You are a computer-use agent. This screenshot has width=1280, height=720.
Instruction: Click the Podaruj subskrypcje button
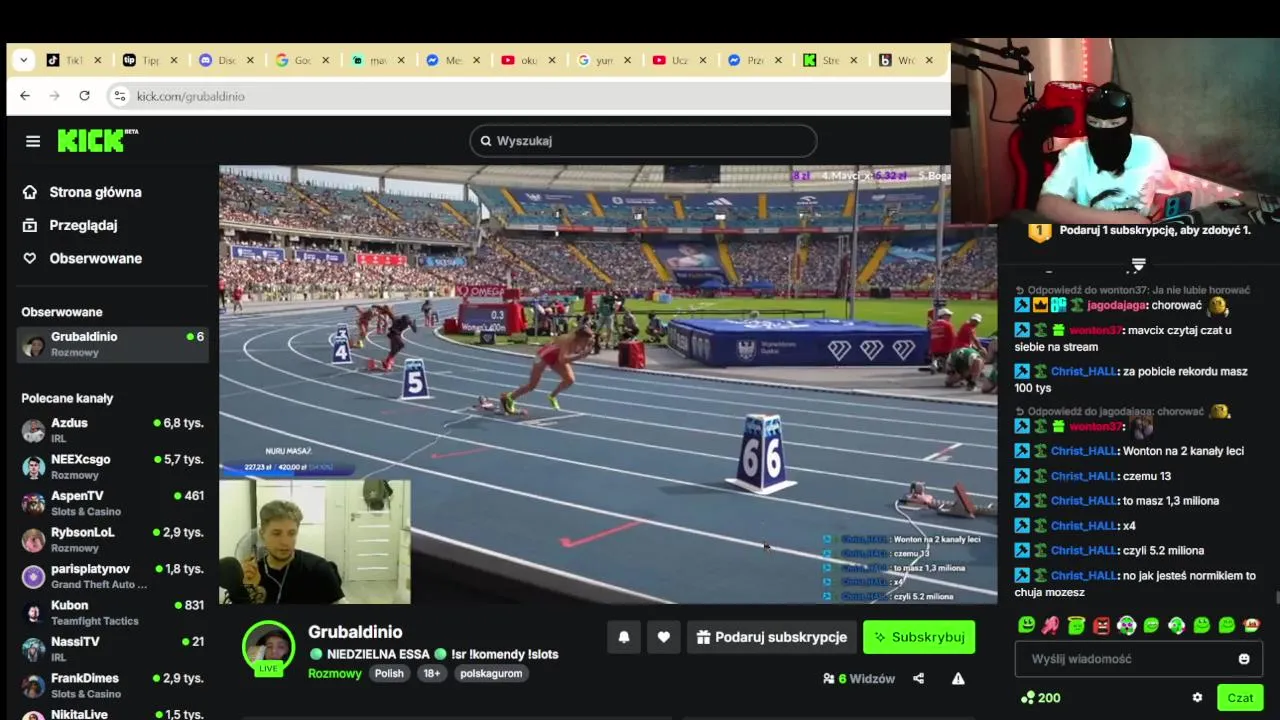click(x=771, y=637)
